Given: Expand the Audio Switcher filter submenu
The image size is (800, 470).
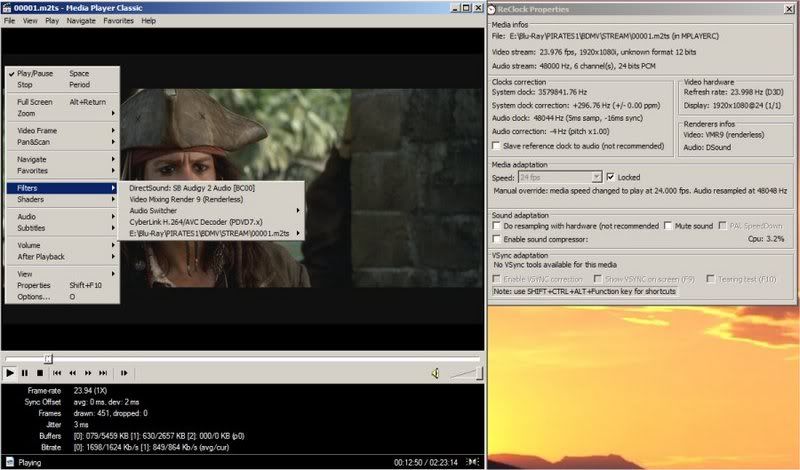Looking at the screenshot, I should pos(211,210).
